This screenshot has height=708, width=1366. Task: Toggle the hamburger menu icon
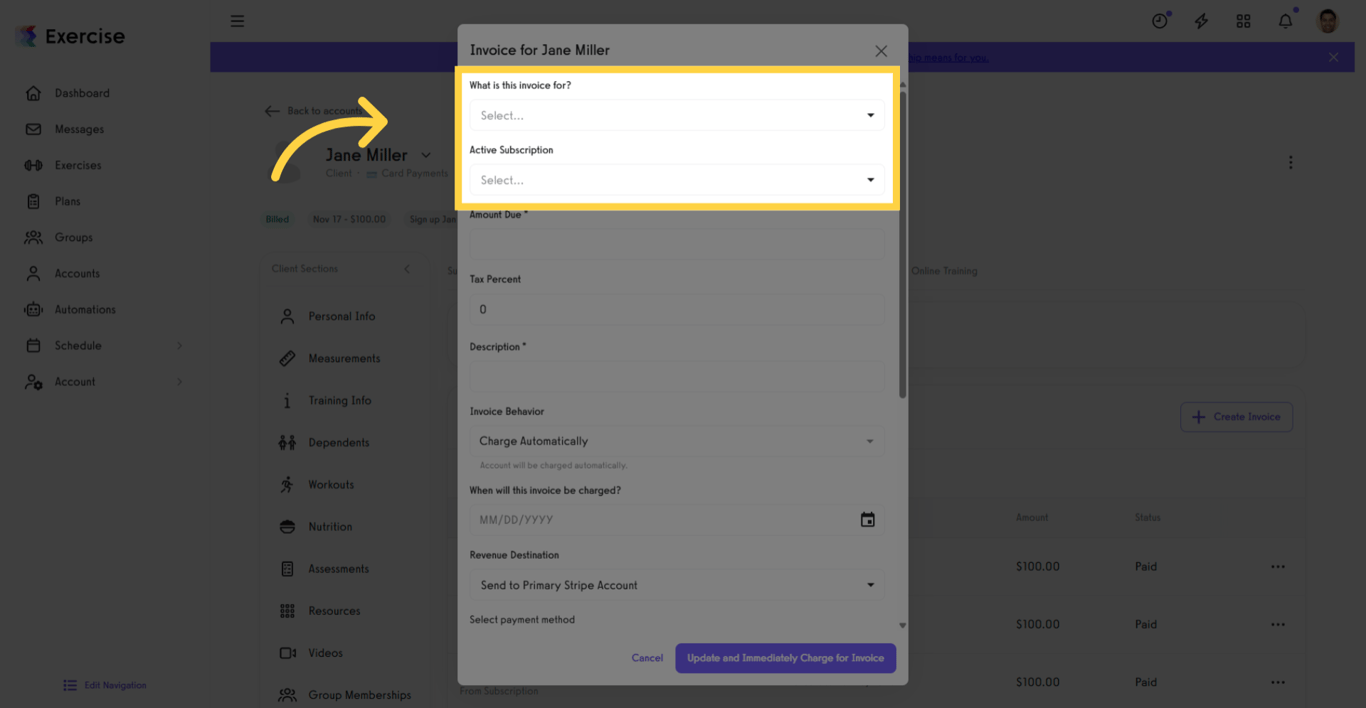click(237, 21)
